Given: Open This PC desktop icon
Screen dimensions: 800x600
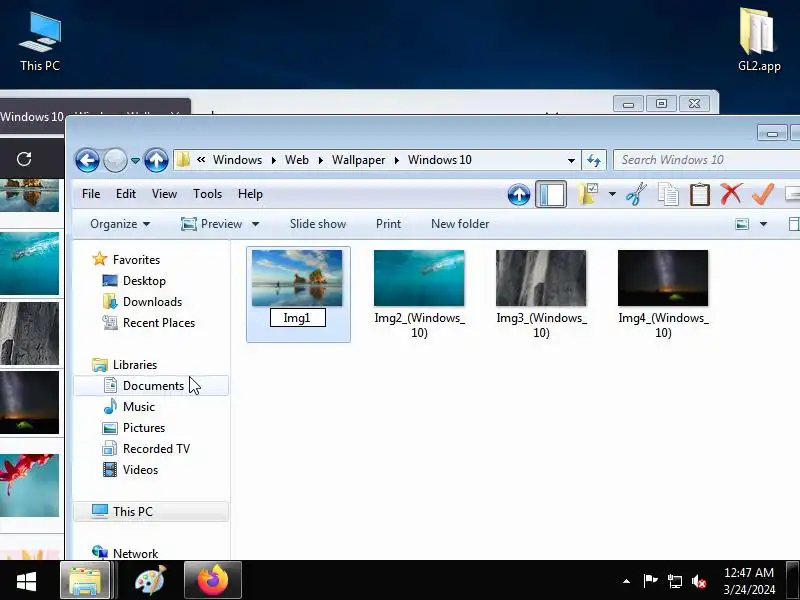Looking at the screenshot, I should 40,42.
